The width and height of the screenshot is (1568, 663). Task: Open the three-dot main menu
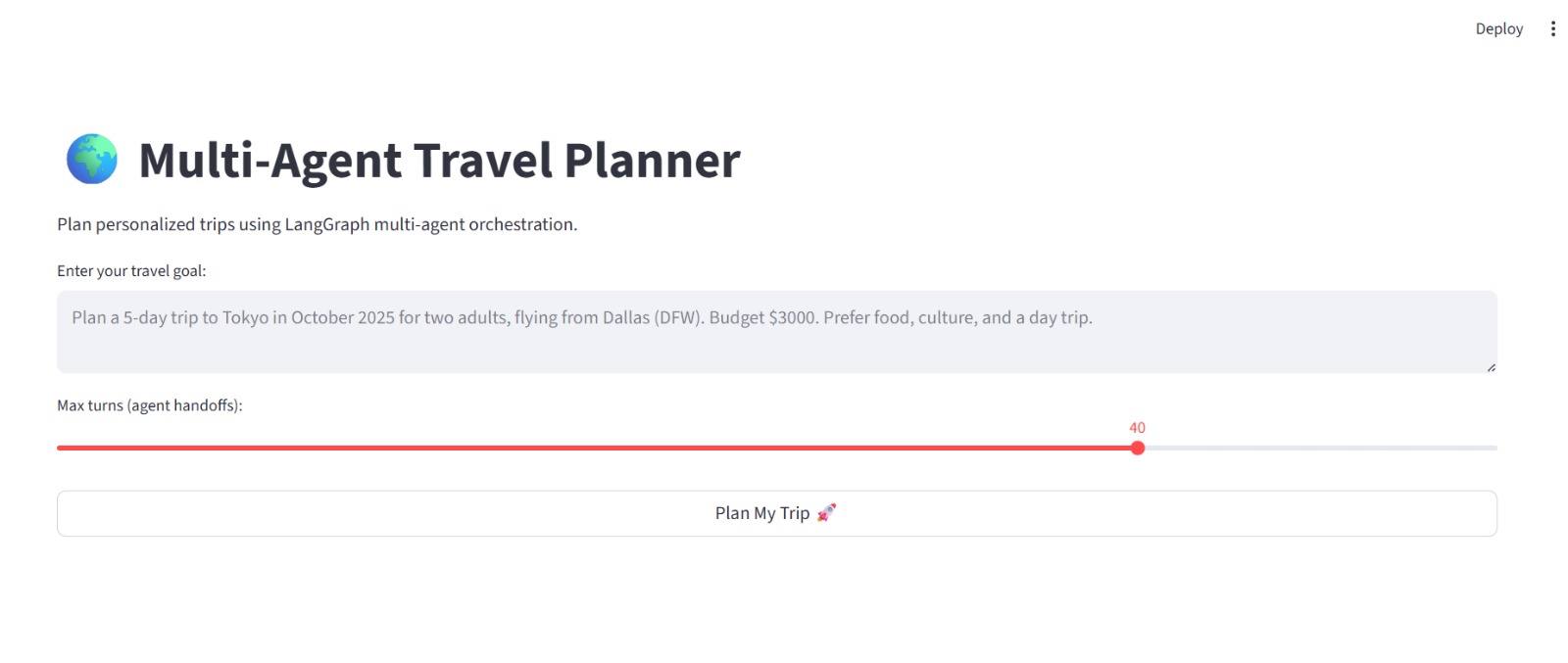[1552, 29]
